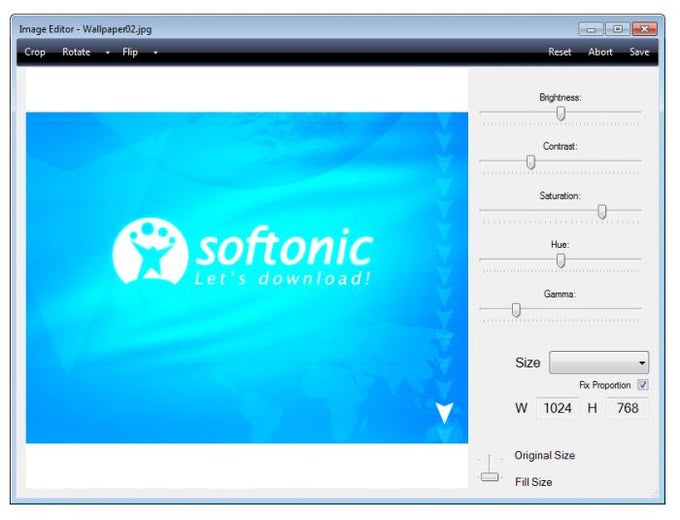The width and height of the screenshot is (680, 520).
Task: Click the Hue slider handle
Action: click(x=561, y=261)
